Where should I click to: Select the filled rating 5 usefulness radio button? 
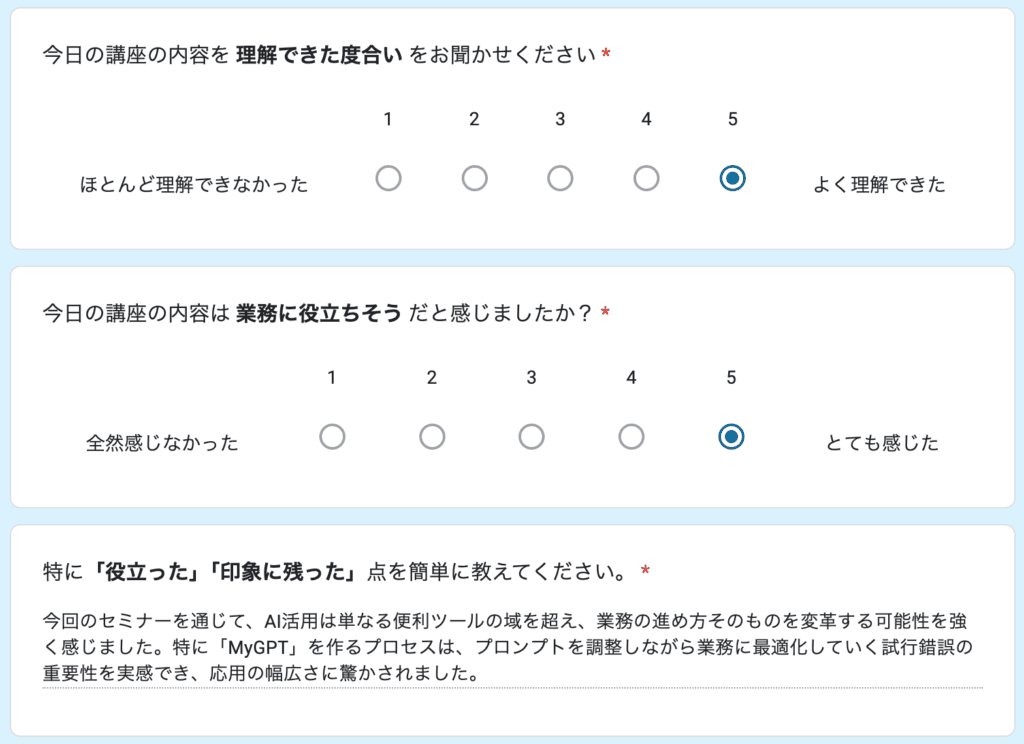click(x=731, y=437)
